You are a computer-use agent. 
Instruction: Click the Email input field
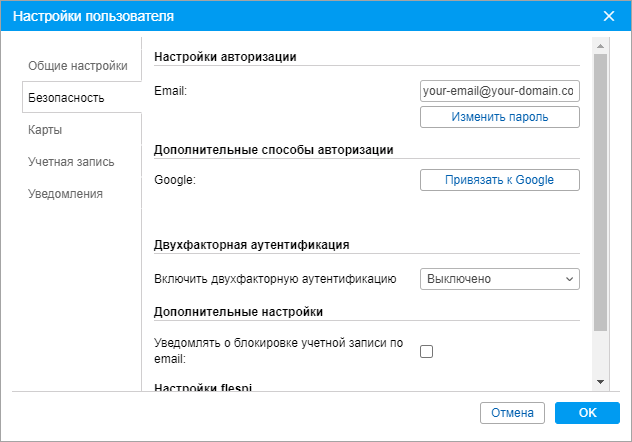pyautogui.click(x=499, y=91)
